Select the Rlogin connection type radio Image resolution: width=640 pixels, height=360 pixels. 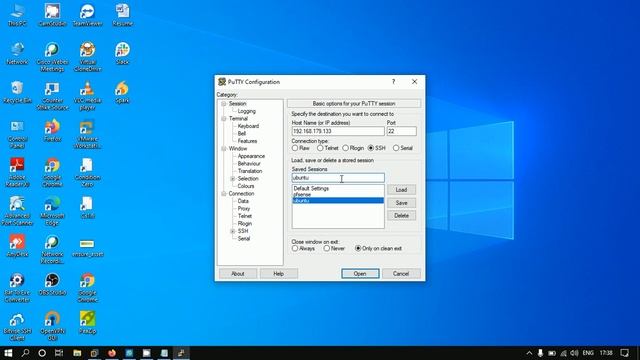345,148
